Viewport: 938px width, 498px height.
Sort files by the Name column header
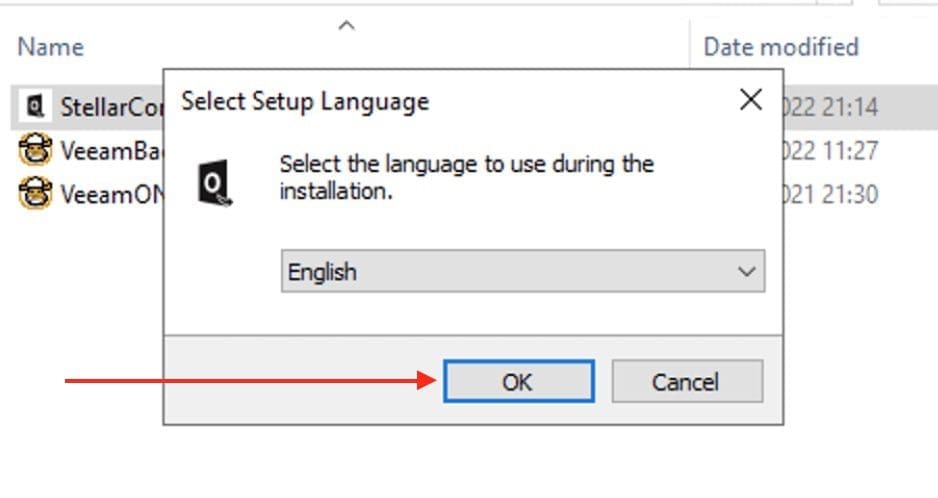51,47
